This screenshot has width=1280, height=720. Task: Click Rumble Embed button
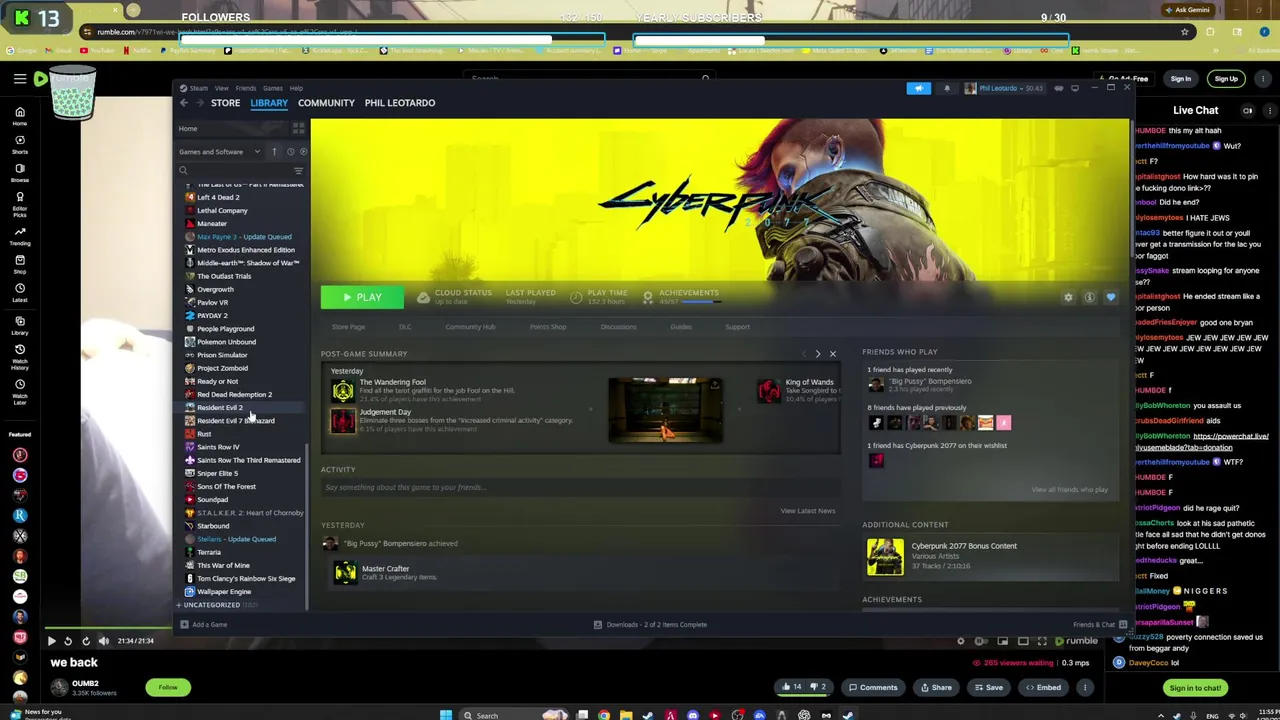pyautogui.click(x=1042, y=687)
